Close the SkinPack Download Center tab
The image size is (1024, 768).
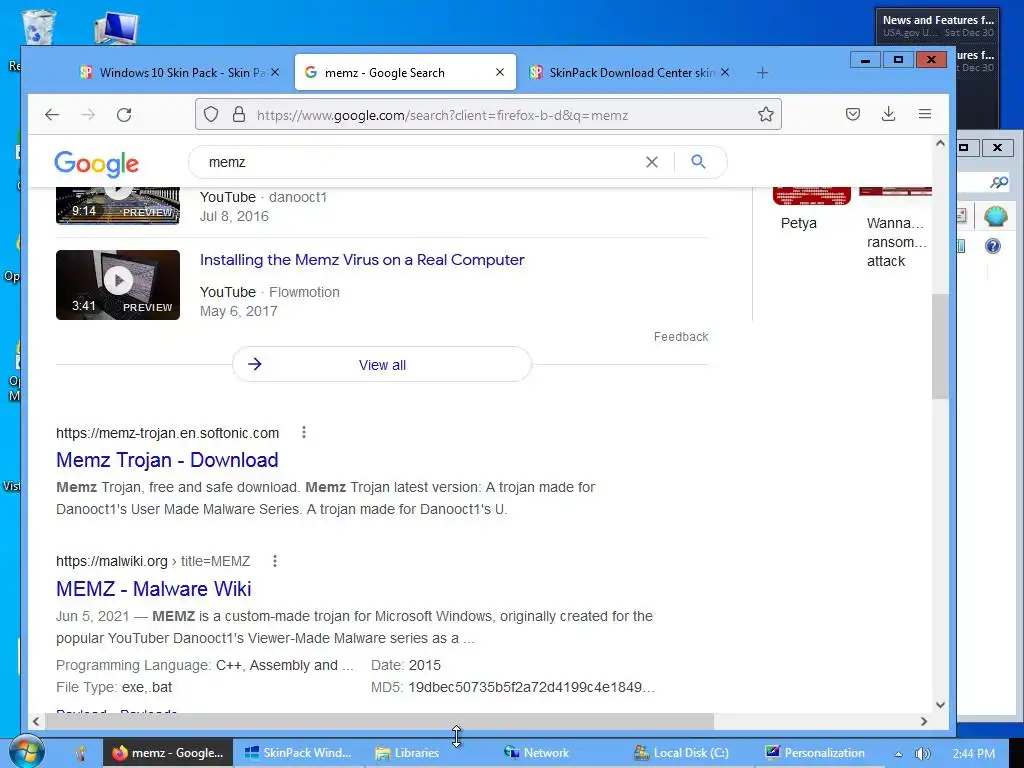725,72
